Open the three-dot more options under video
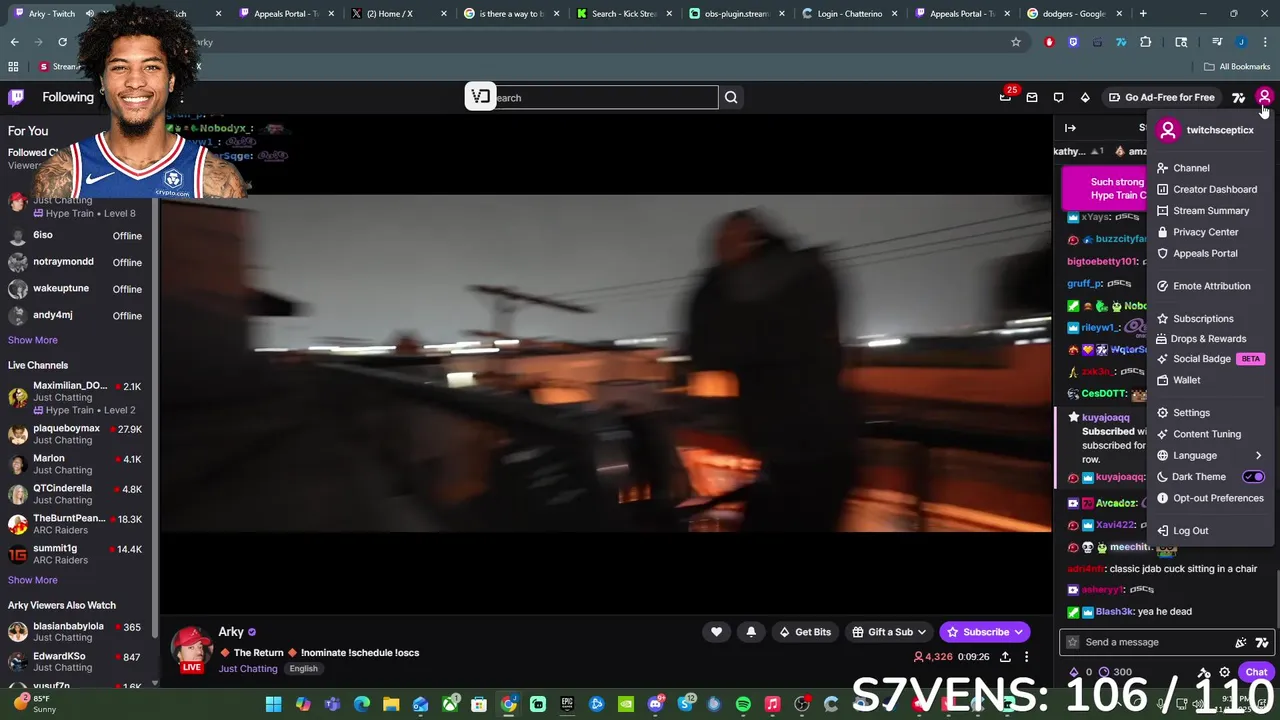The height and width of the screenshot is (720, 1280). [x=1026, y=657]
